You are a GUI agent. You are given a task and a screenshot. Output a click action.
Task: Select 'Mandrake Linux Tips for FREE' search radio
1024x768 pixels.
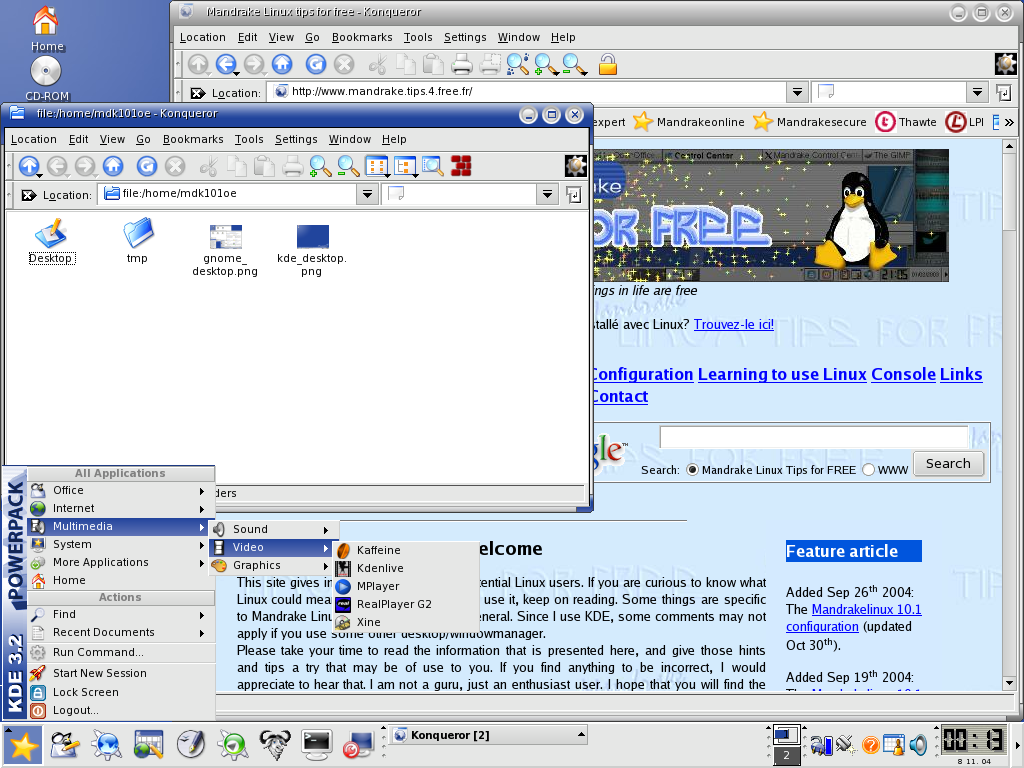click(692, 470)
